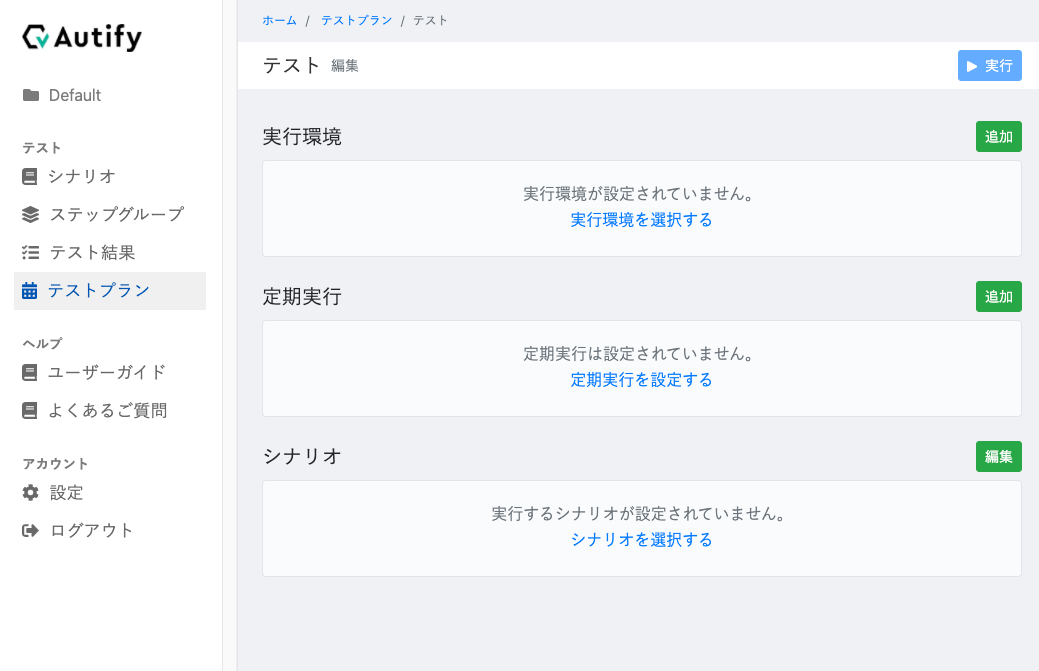
Task: Click the ログアウト exit icon
Action: pos(28,530)
